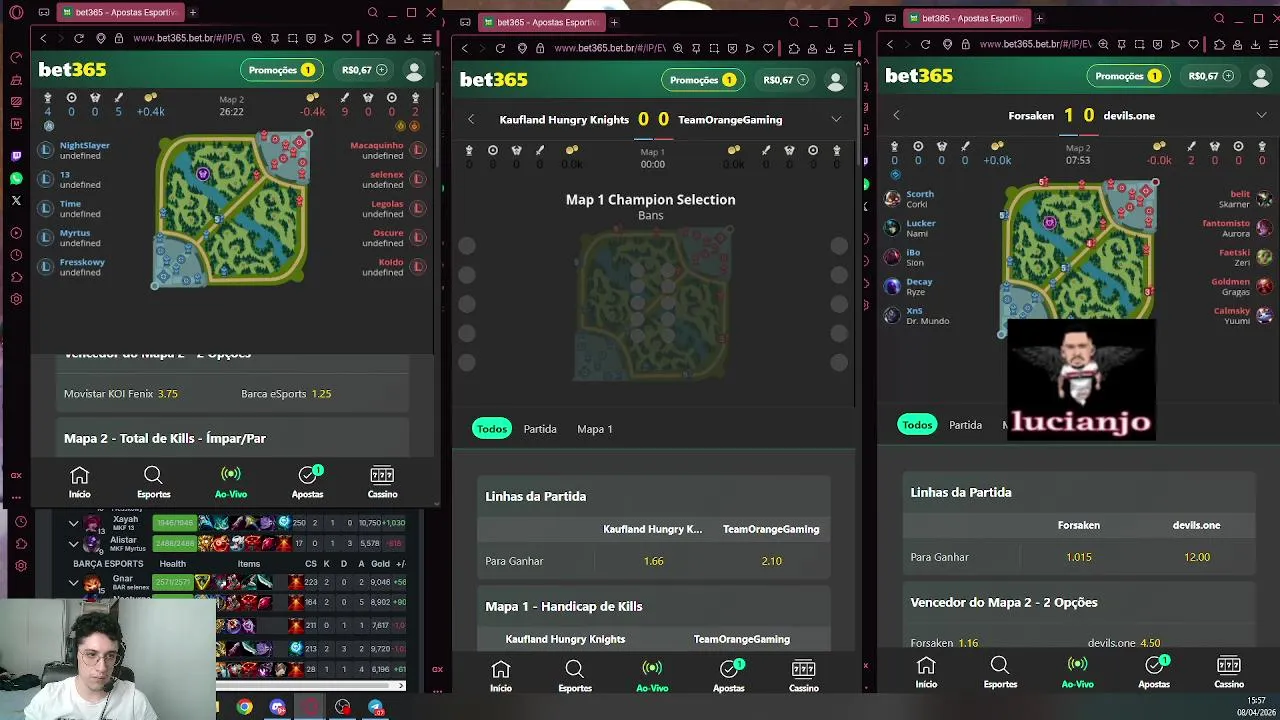Expand Kaufland vs TeamOrangeGaming match dropdown chevron
The height and width of the screenshot is (720, 1280).
tap(836, 119)
